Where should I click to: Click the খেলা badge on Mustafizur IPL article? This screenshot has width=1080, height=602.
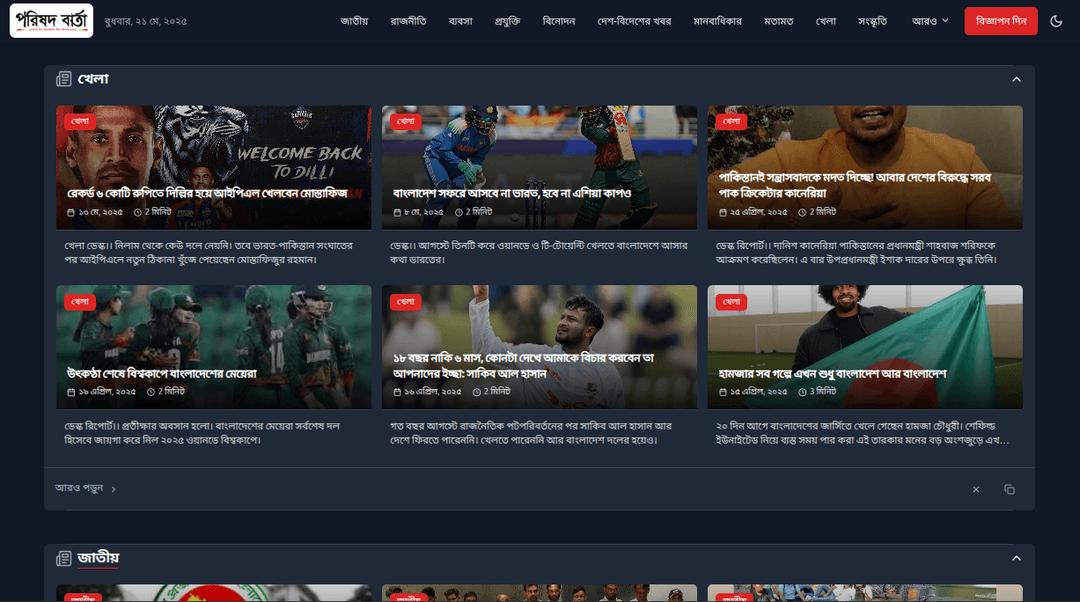point(80,121)
